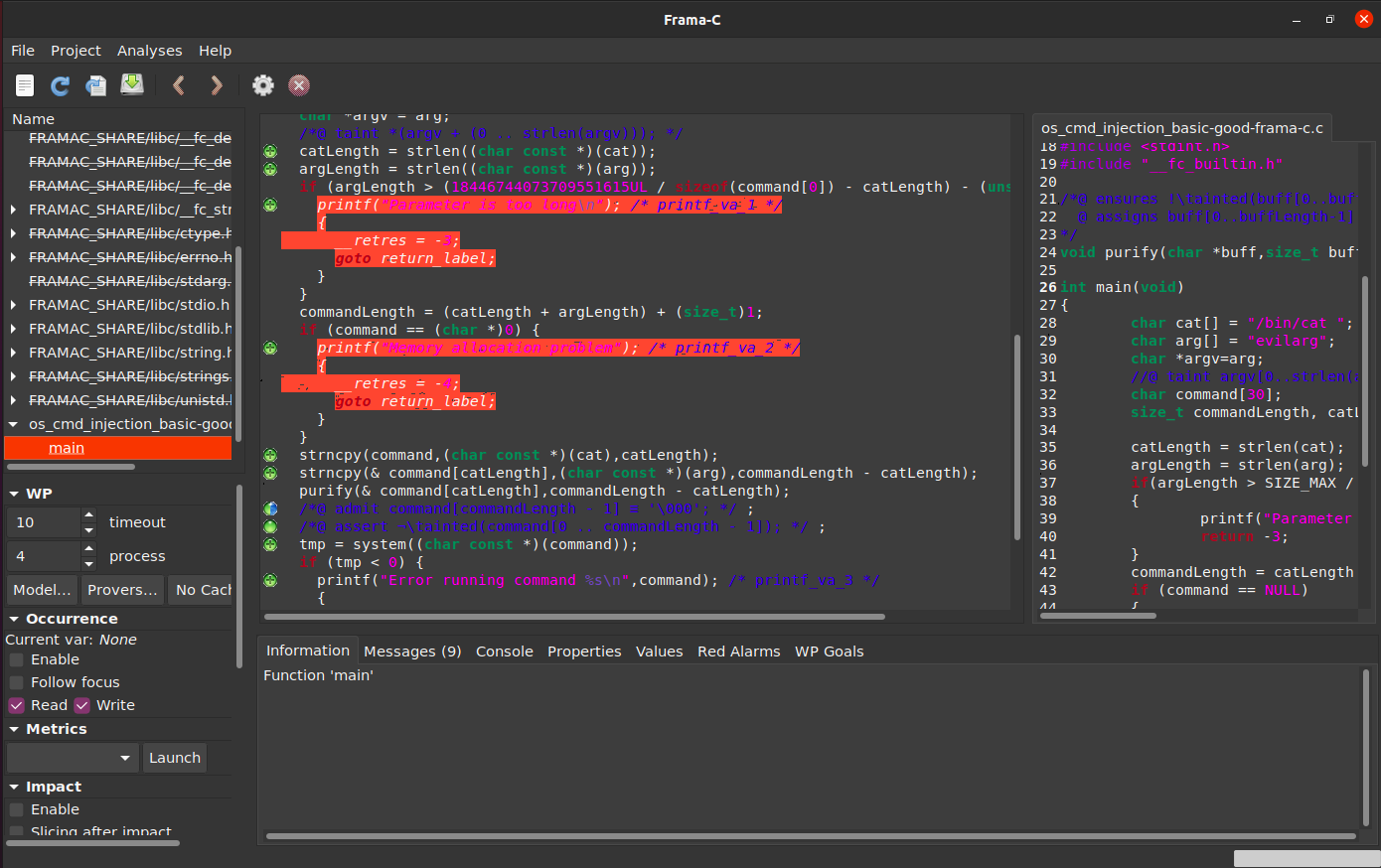Click the Metrics Launch button
This screenshot has height=868, width=1381.
tap(175, 758)
